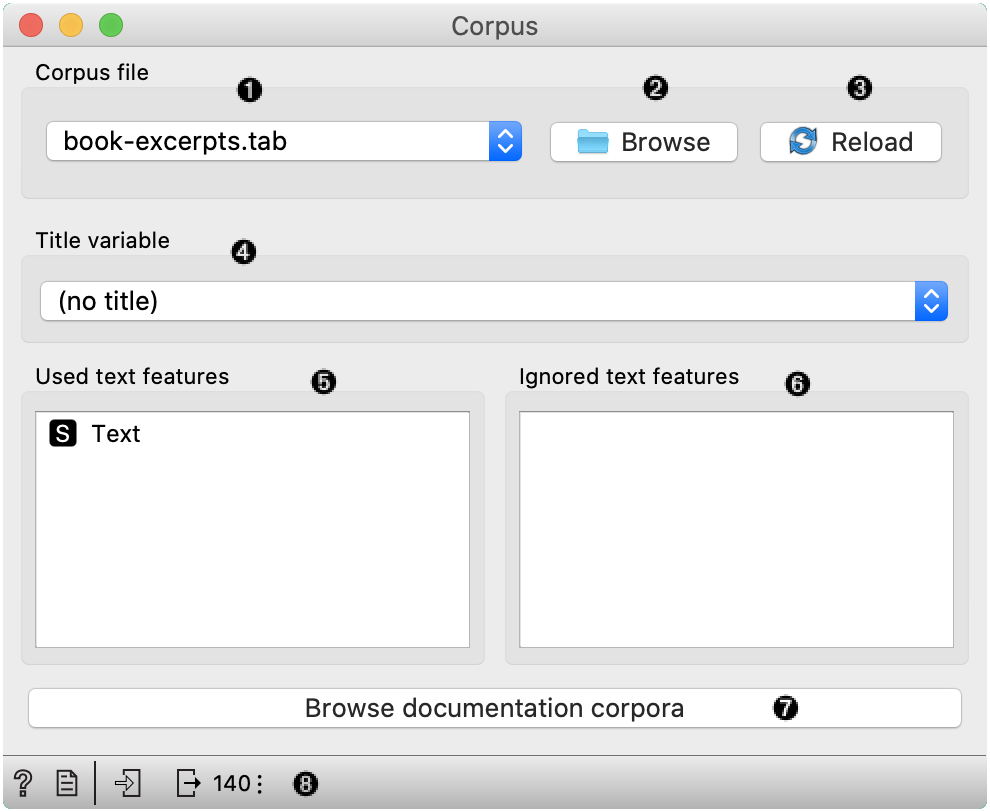The height and width of the screenshot is (812, 990).
Task: Expand the Title variable dropdown arrow
Action: point(931,301)
